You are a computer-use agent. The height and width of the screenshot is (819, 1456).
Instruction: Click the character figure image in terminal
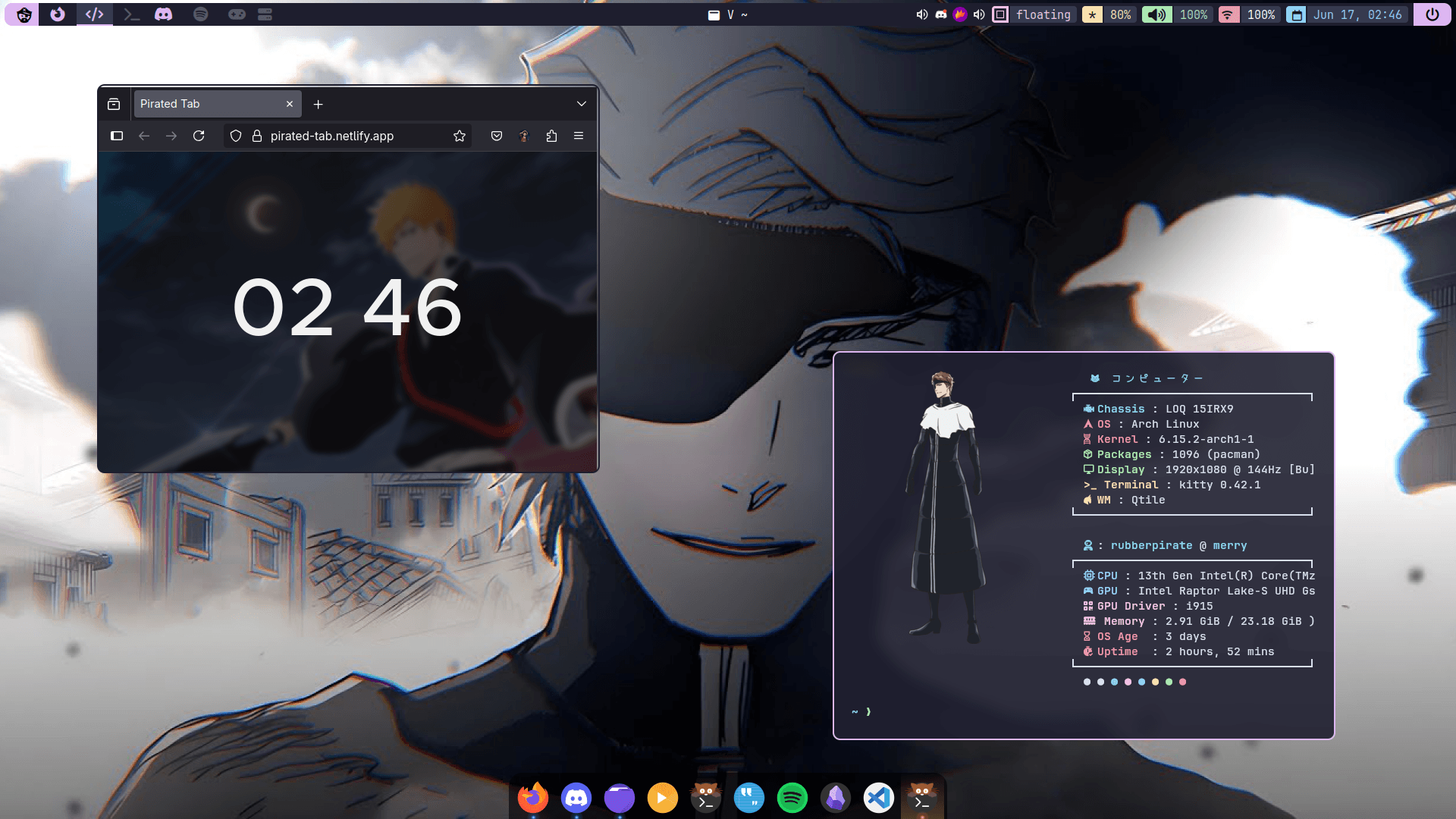tap(946, 507)
